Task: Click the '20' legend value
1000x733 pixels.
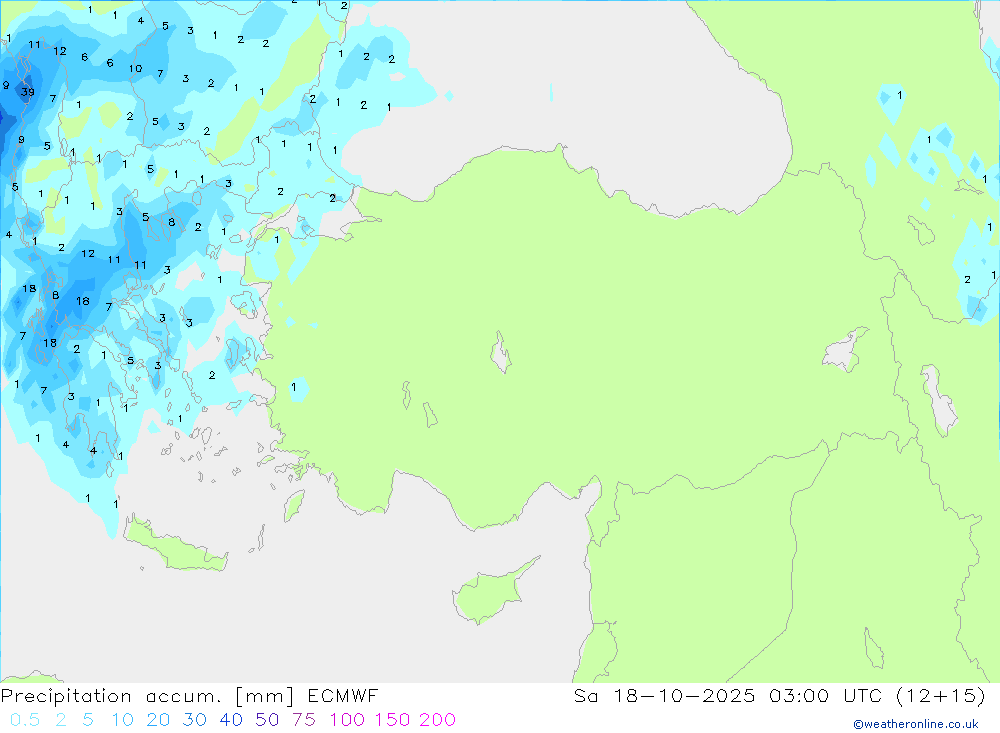Action: [158, 720]
